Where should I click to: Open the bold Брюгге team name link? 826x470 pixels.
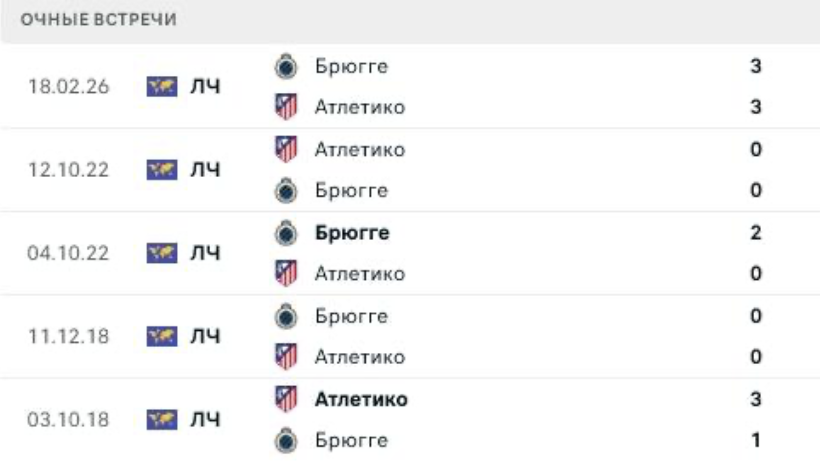pyautogui.click(x=352, y=233)
